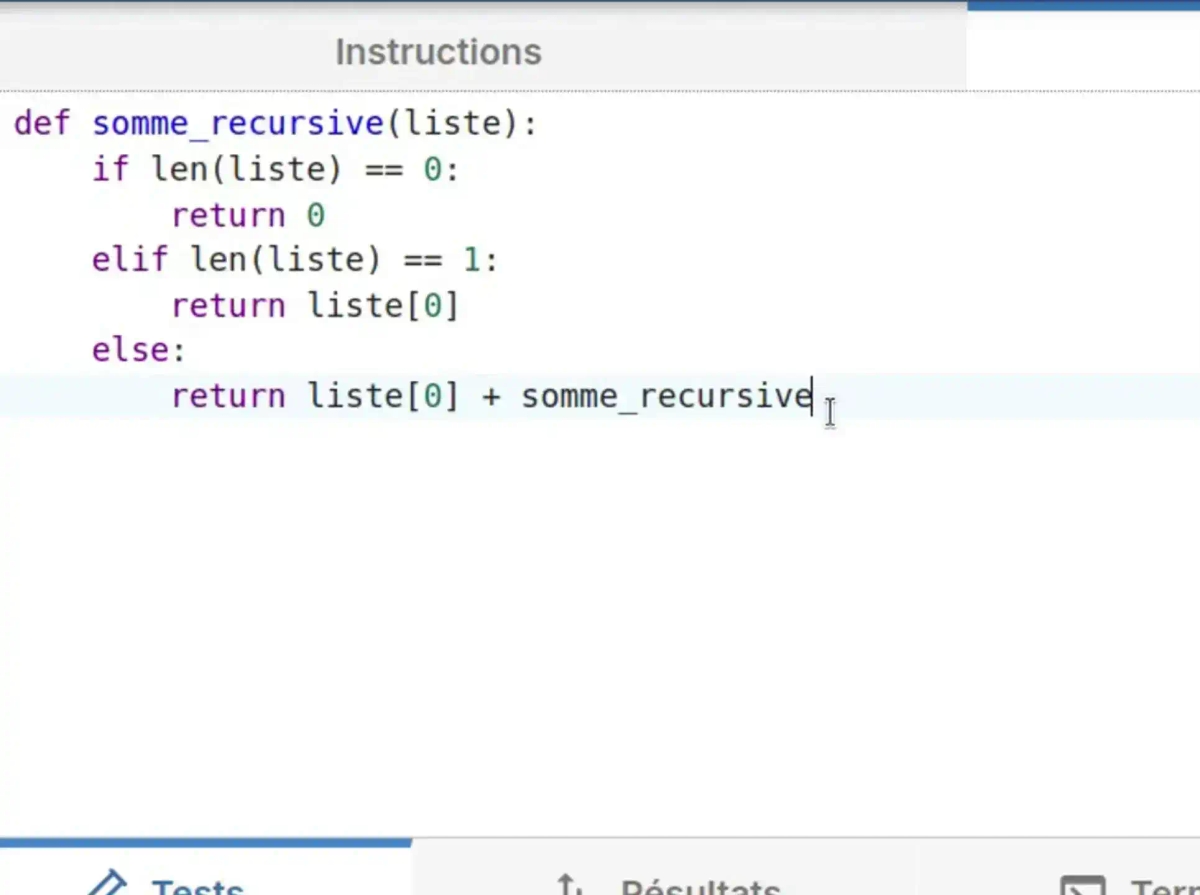Switch to the Tests tab
Screen dimensions: 1200x895
coord(197,885)
